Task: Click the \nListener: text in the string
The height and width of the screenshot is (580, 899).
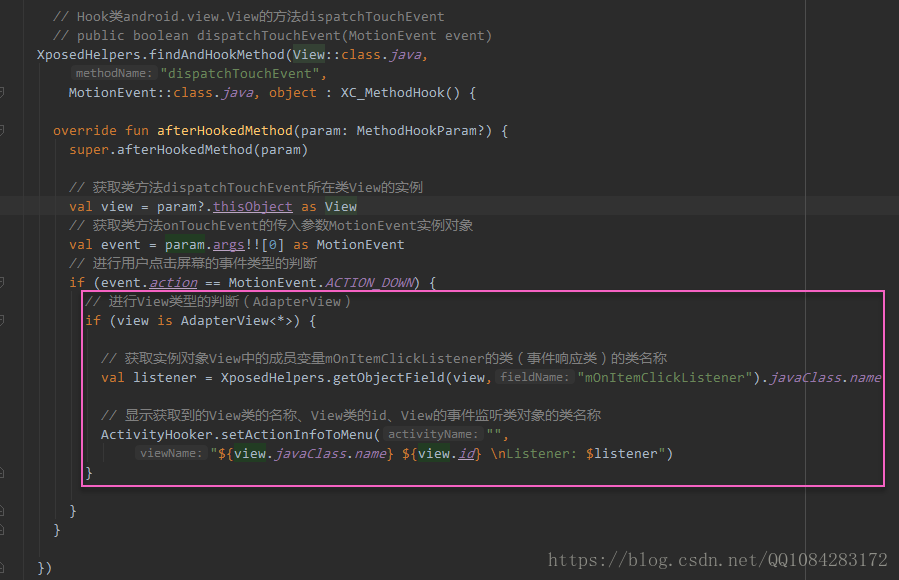Action: (534, 453)
